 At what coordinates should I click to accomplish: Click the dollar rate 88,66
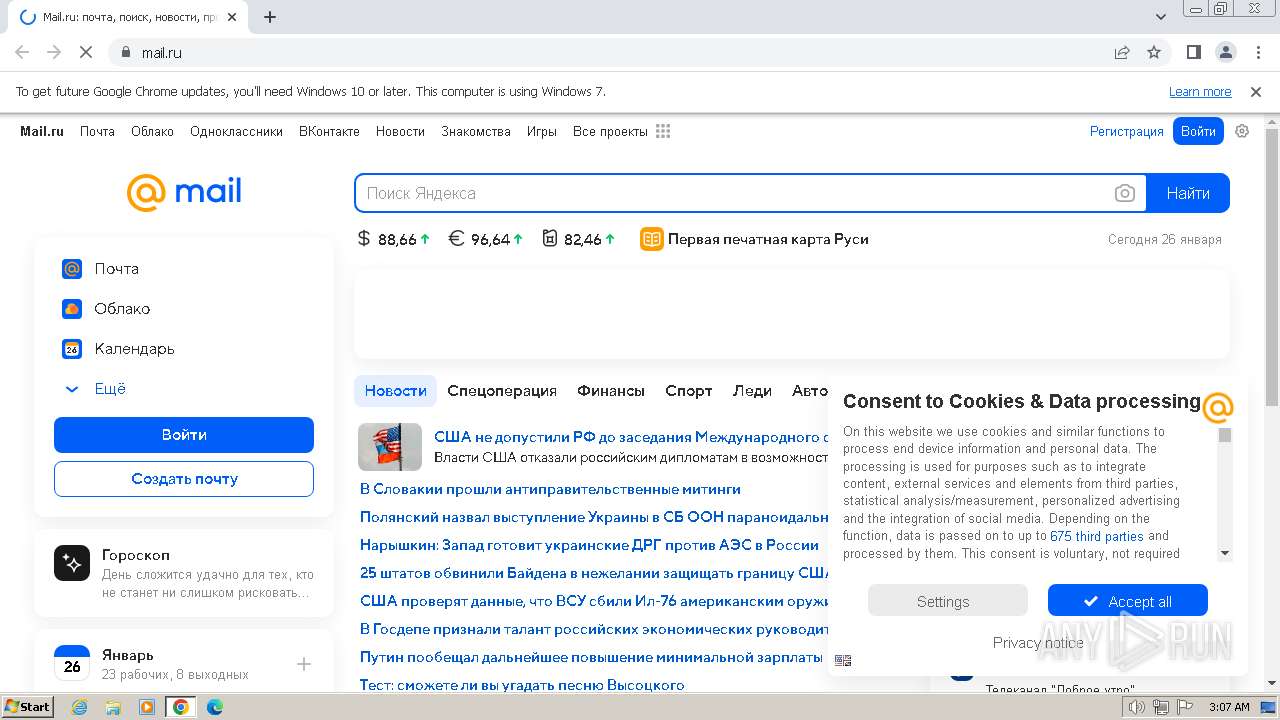[x=394, y=239]
